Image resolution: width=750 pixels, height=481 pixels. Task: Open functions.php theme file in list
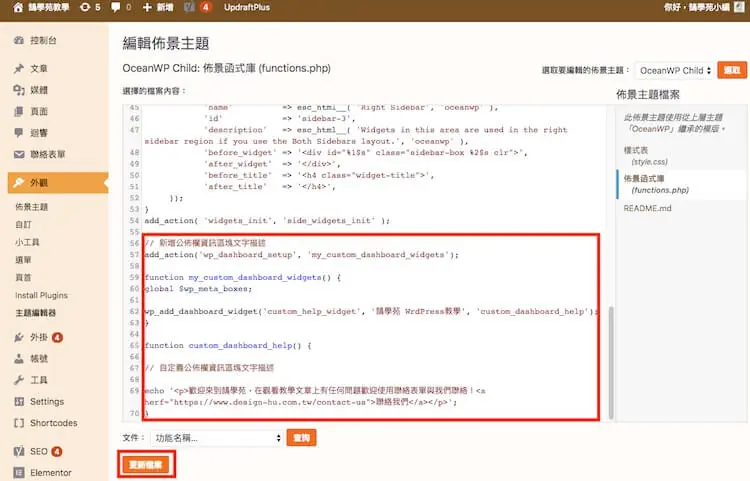tap(656, 184)
